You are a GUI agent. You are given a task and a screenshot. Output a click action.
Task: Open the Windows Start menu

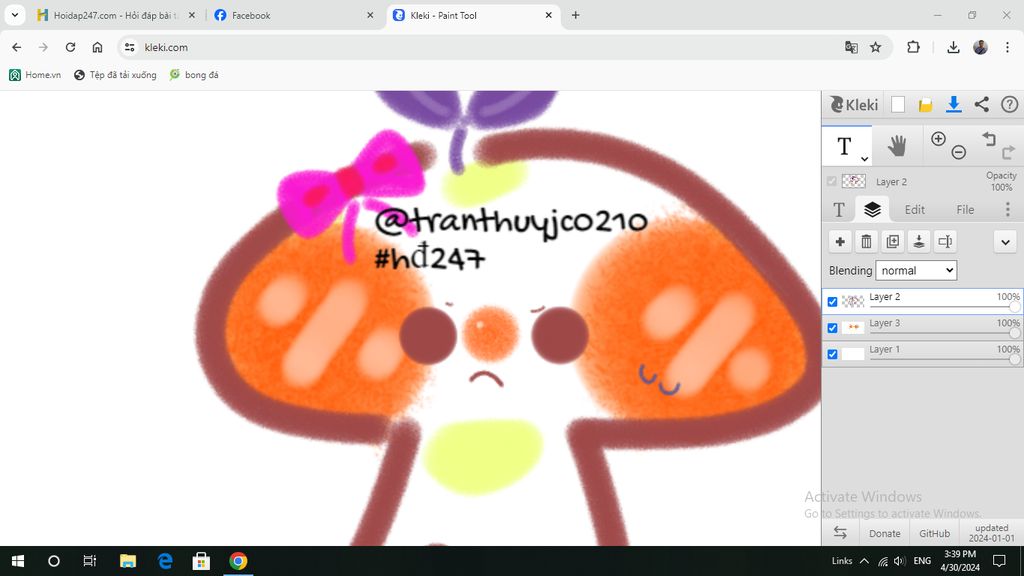click(18, 561)
